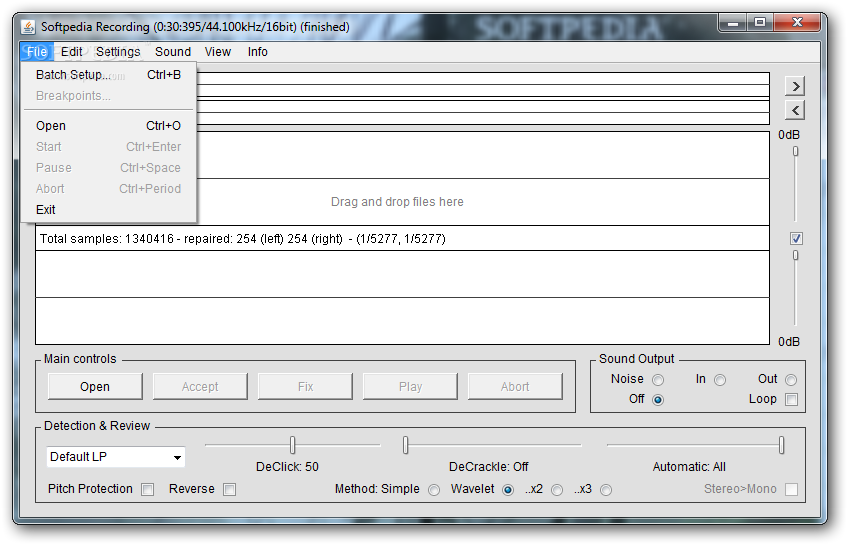Click the Total samples status text

242,239
